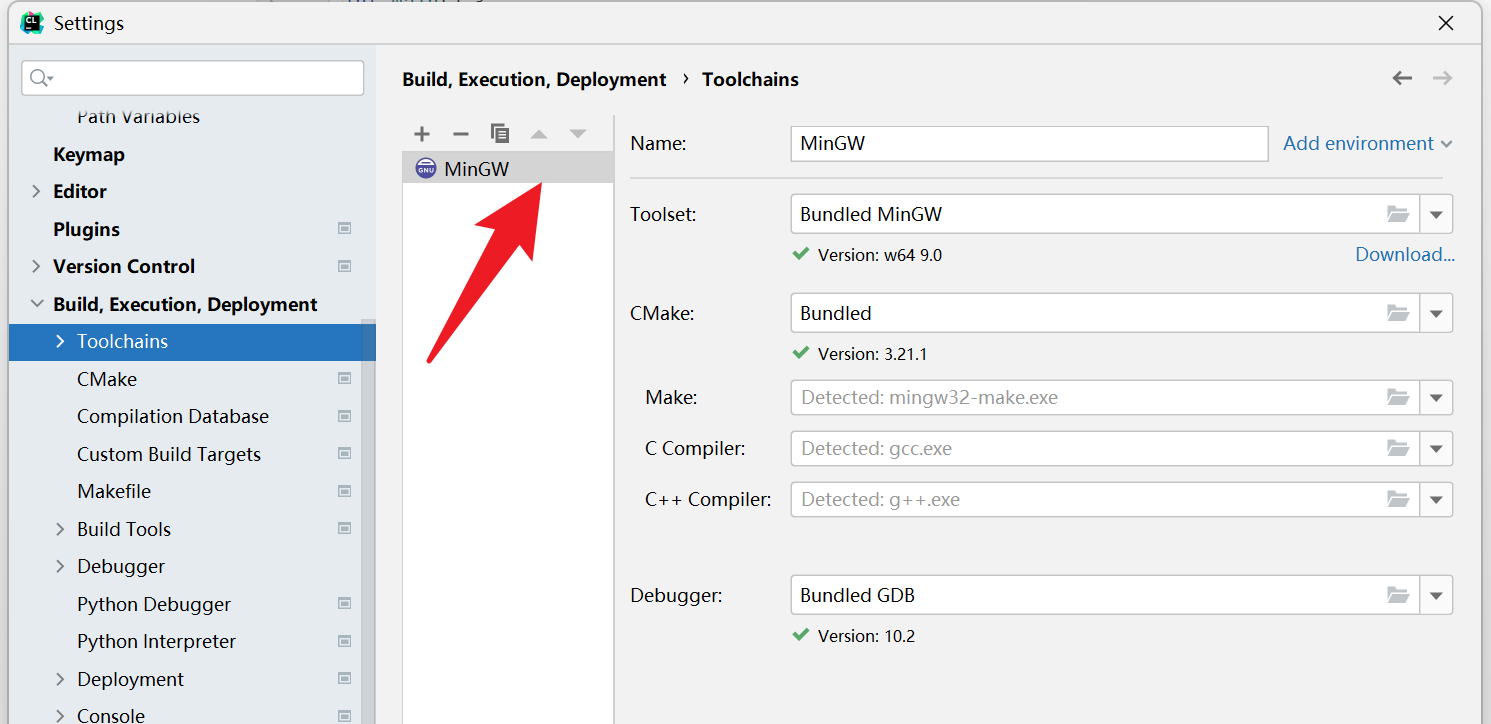The height and width of the screenshot is (724, 1491).
Task: Open the Make dropdown arrow
Action: point(1436,397)
